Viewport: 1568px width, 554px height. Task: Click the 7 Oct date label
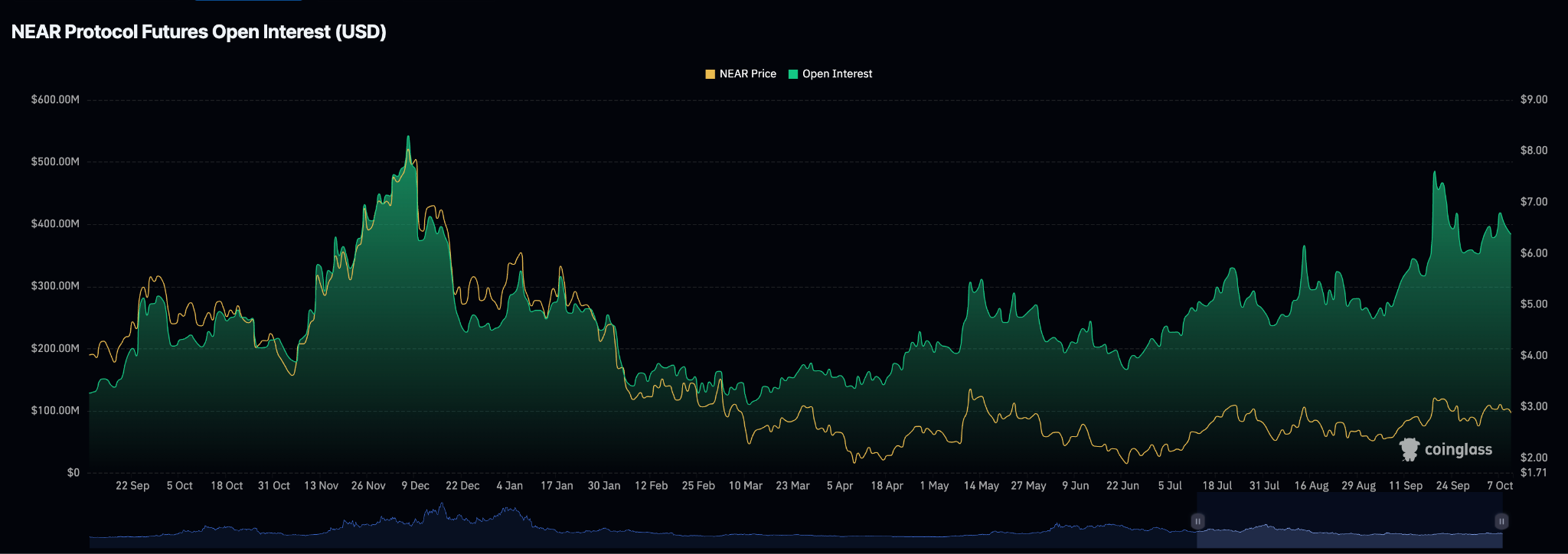pyautogui.click(x=1499, y=486)
